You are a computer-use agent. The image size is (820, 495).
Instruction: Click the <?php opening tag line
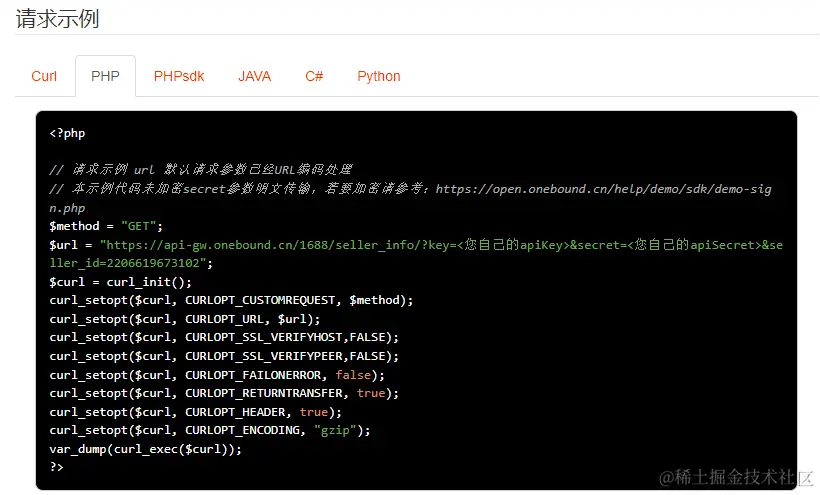(67, 133)
